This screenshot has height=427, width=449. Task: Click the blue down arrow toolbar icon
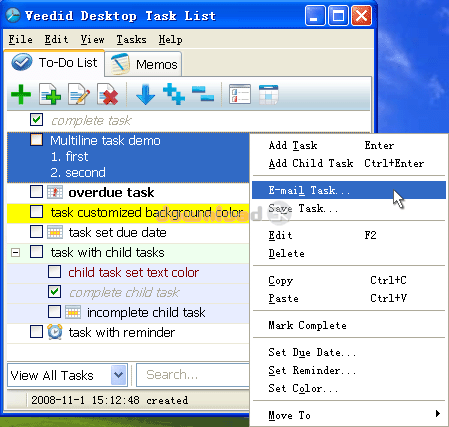[146, 94]
